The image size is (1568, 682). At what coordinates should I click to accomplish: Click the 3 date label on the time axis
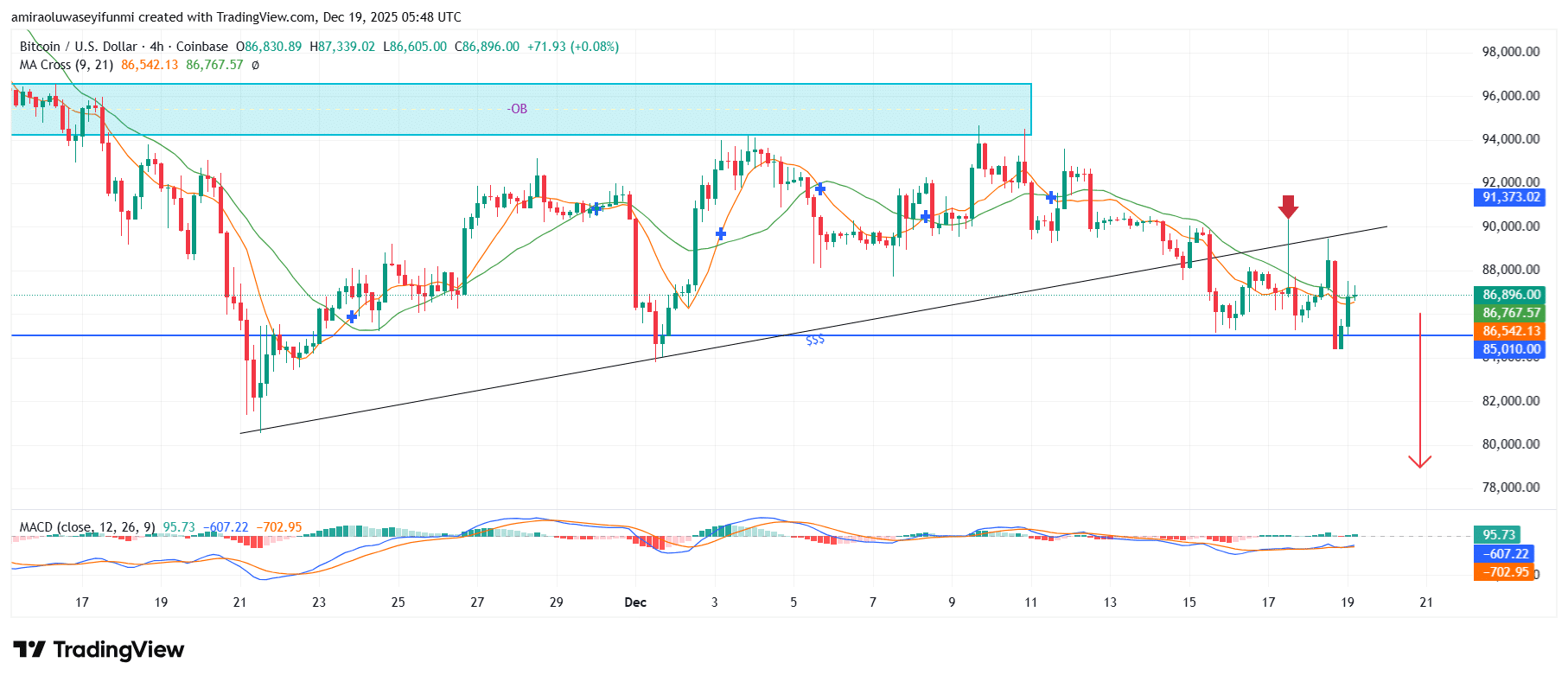(x=714, y=602)
